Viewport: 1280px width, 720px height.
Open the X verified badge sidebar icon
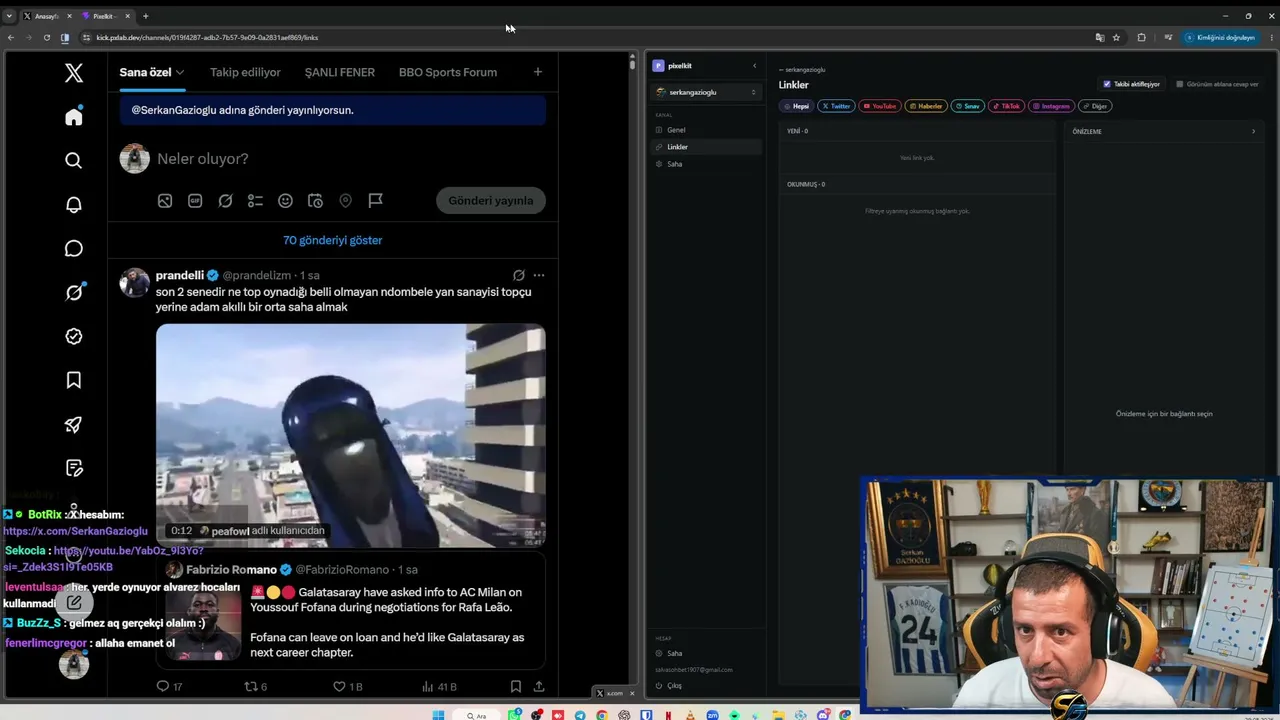point(73,336)
